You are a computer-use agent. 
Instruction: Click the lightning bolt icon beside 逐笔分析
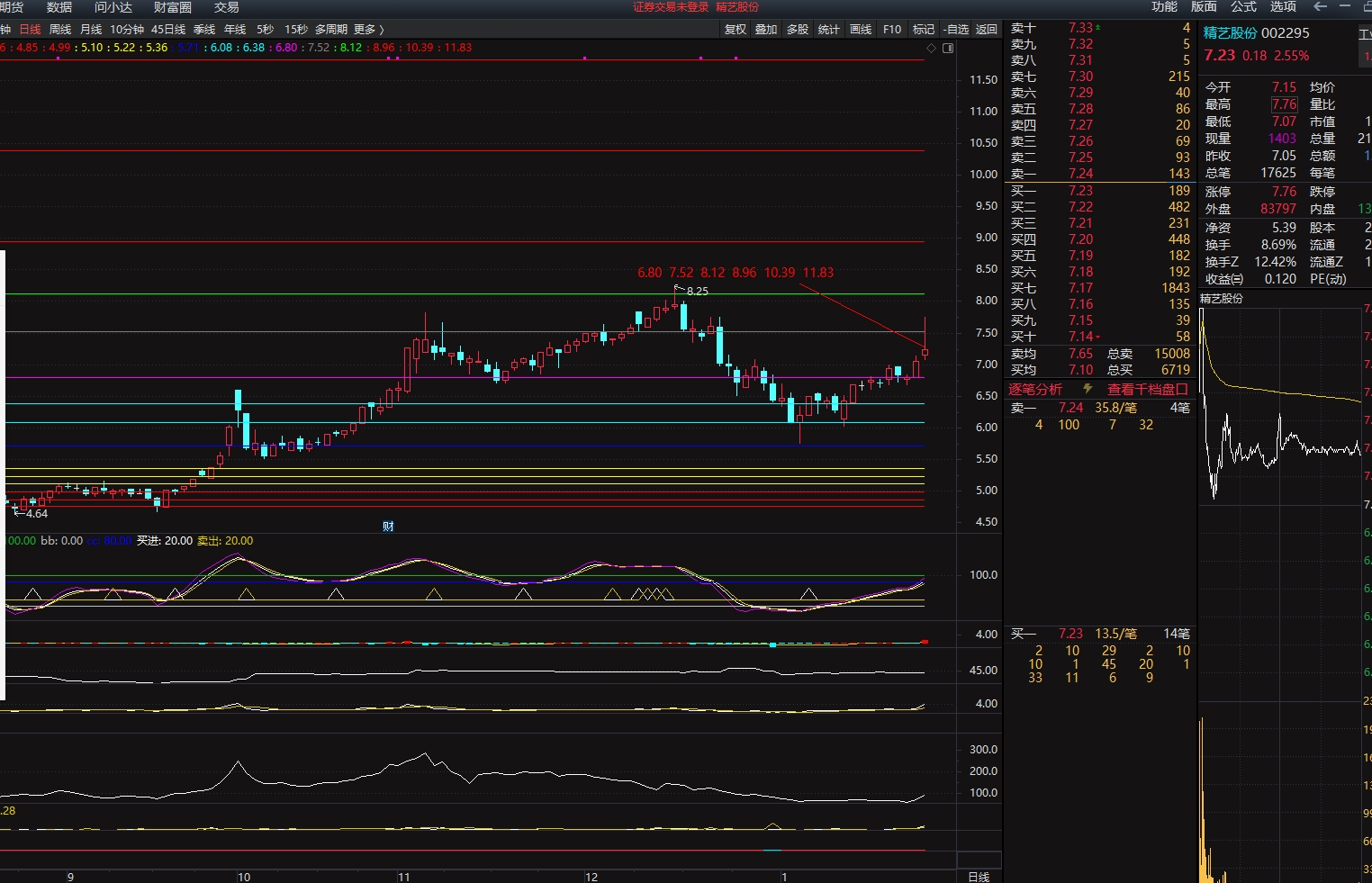1088,389
